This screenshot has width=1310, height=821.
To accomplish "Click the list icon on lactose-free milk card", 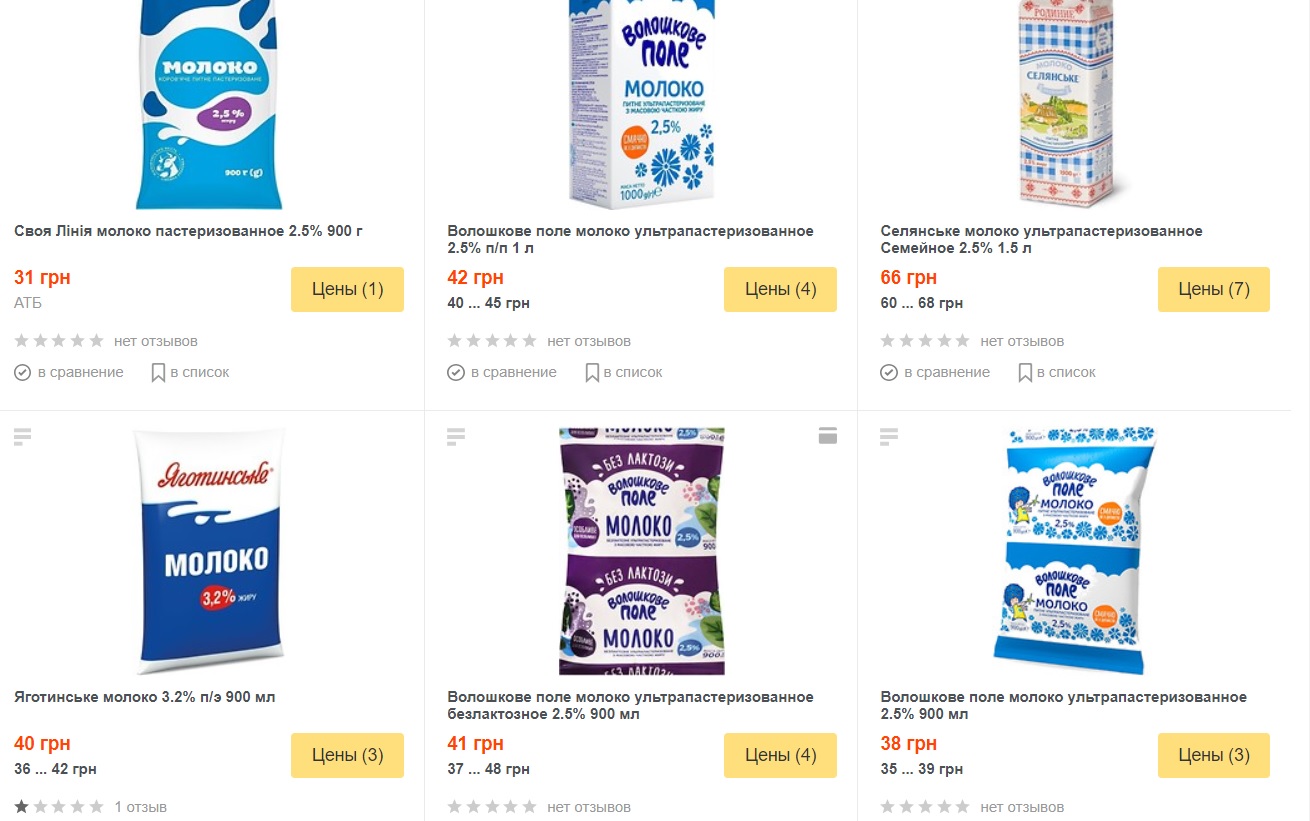I will pos(456,436).
